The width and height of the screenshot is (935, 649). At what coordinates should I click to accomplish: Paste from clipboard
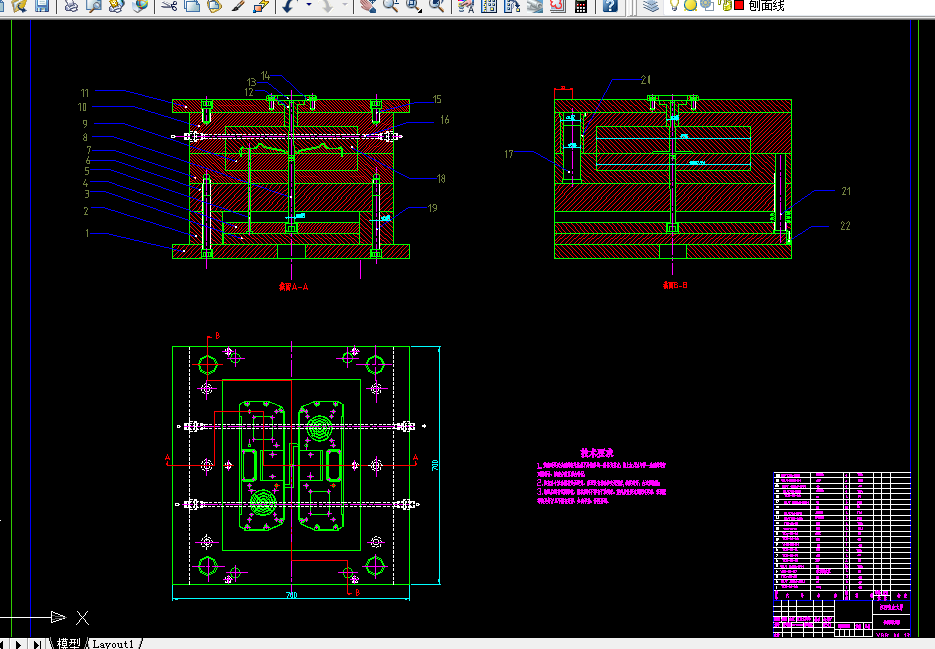pyautogui.click(x=215, y=5)
